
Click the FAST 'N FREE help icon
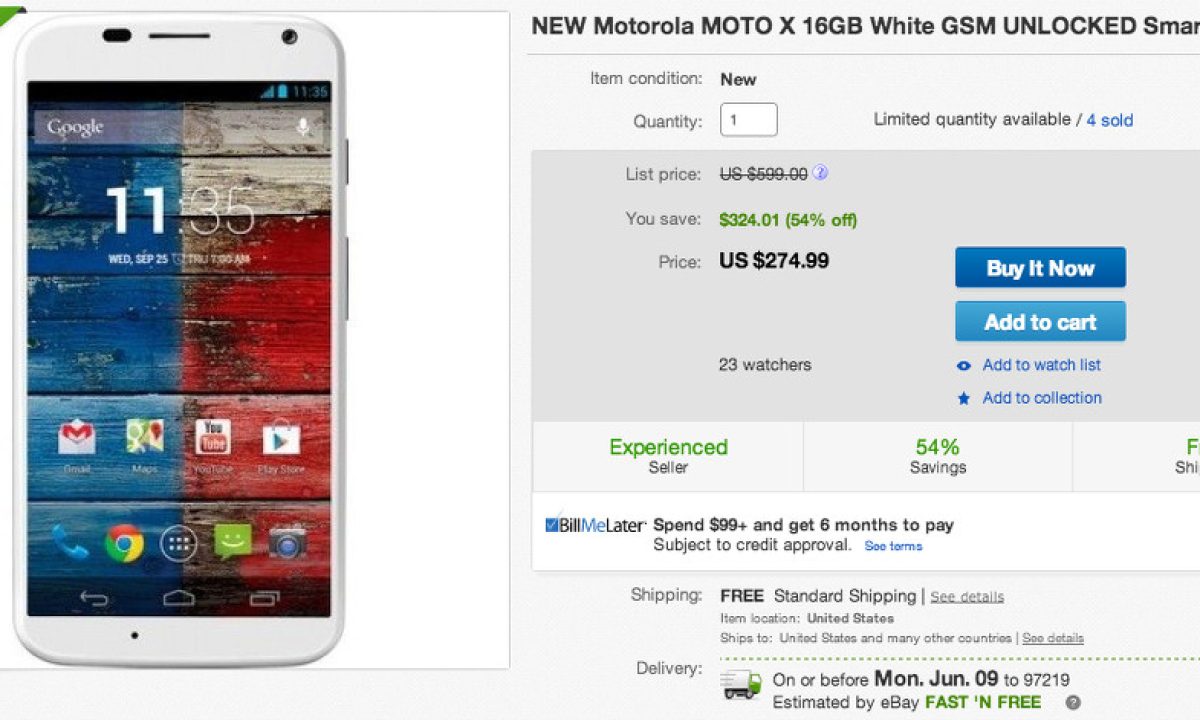point(1073,703)
